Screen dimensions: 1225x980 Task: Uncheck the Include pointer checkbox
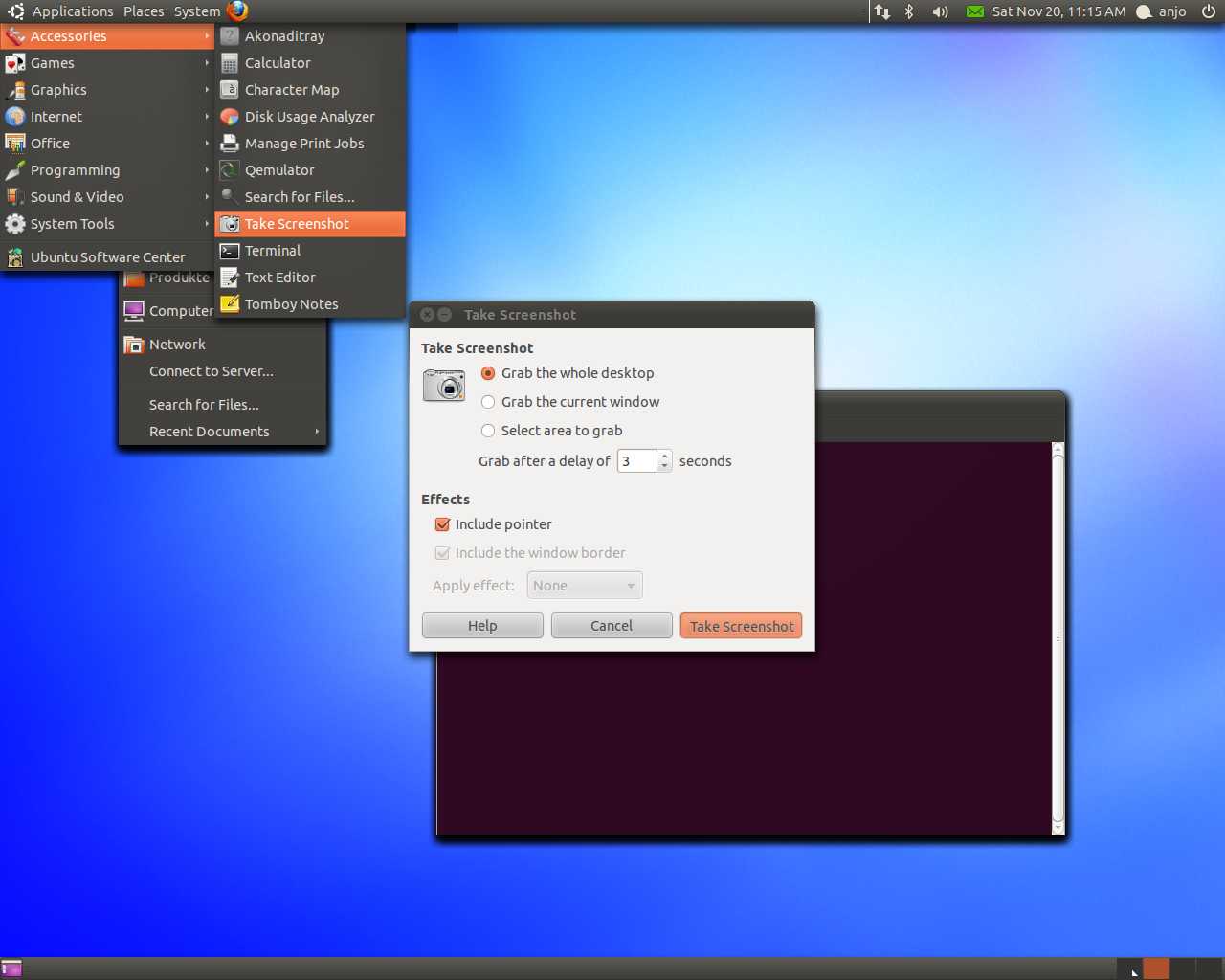[442, 524]
